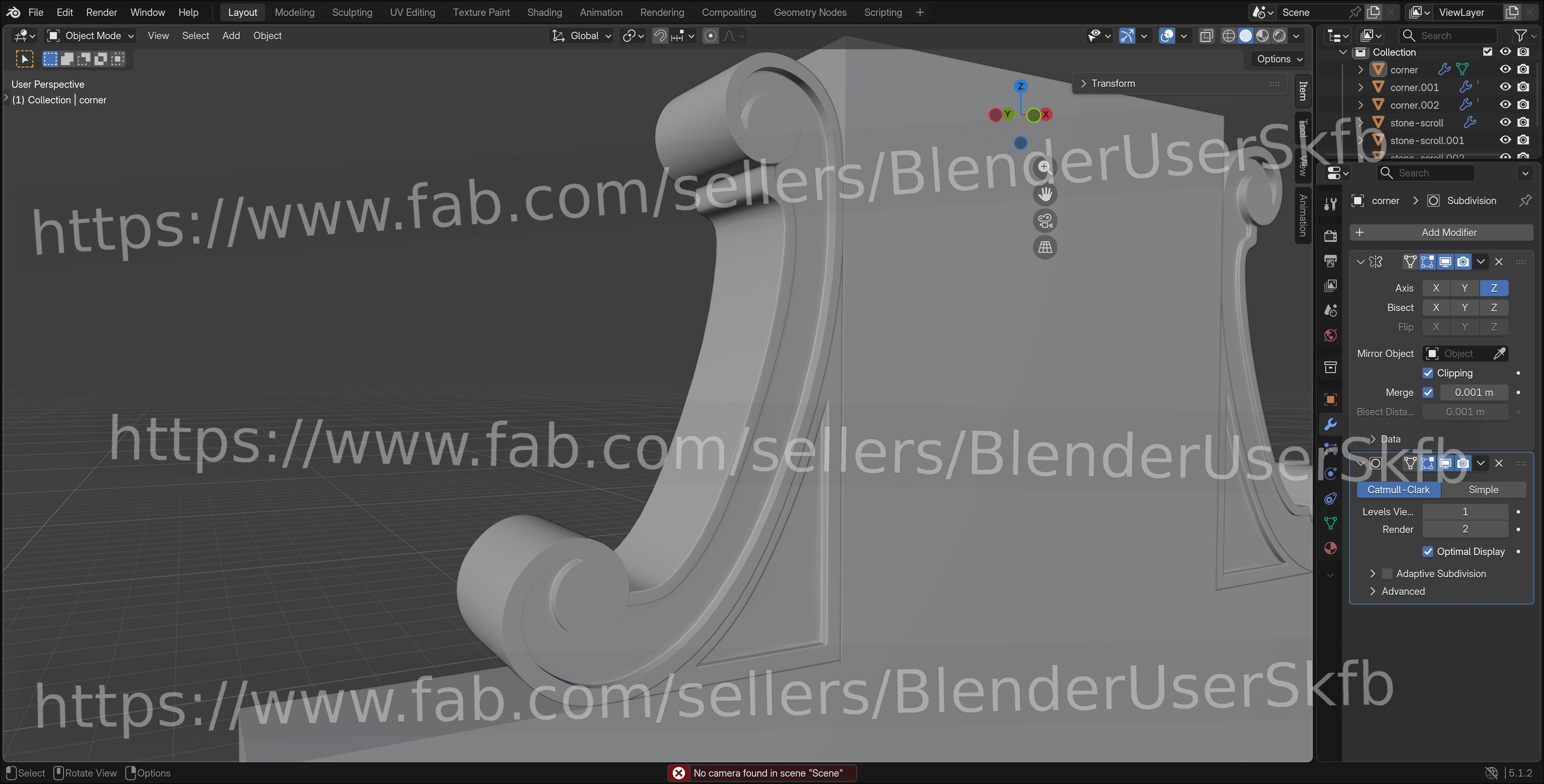This screenshot has width=1544, height=784.
Task: Open the Object Mode dropdown
Action: (x=91, y=36)
